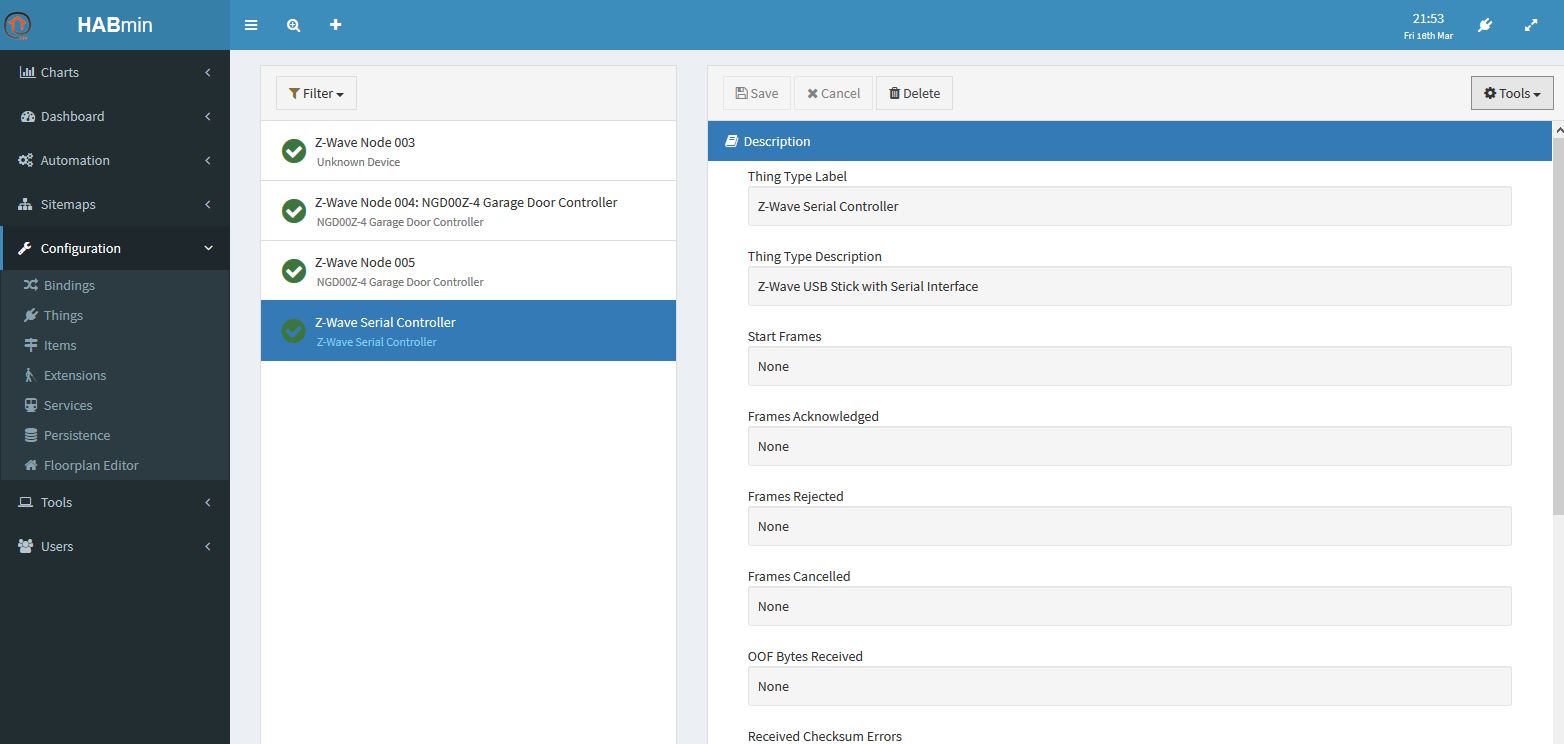1564x744 pixels.
Task: Select Z-Wave Node 004 Garage Door Controller
Action: coord(466,210)
